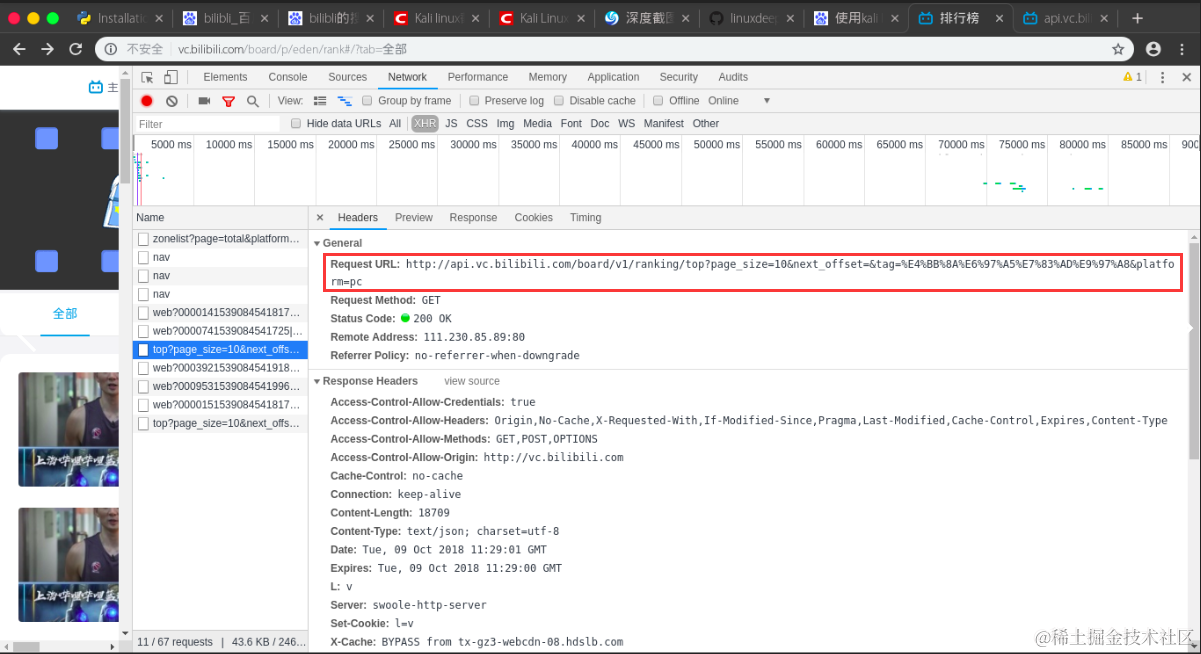Toggle the device toolbar icon

(x=171, y=77)
